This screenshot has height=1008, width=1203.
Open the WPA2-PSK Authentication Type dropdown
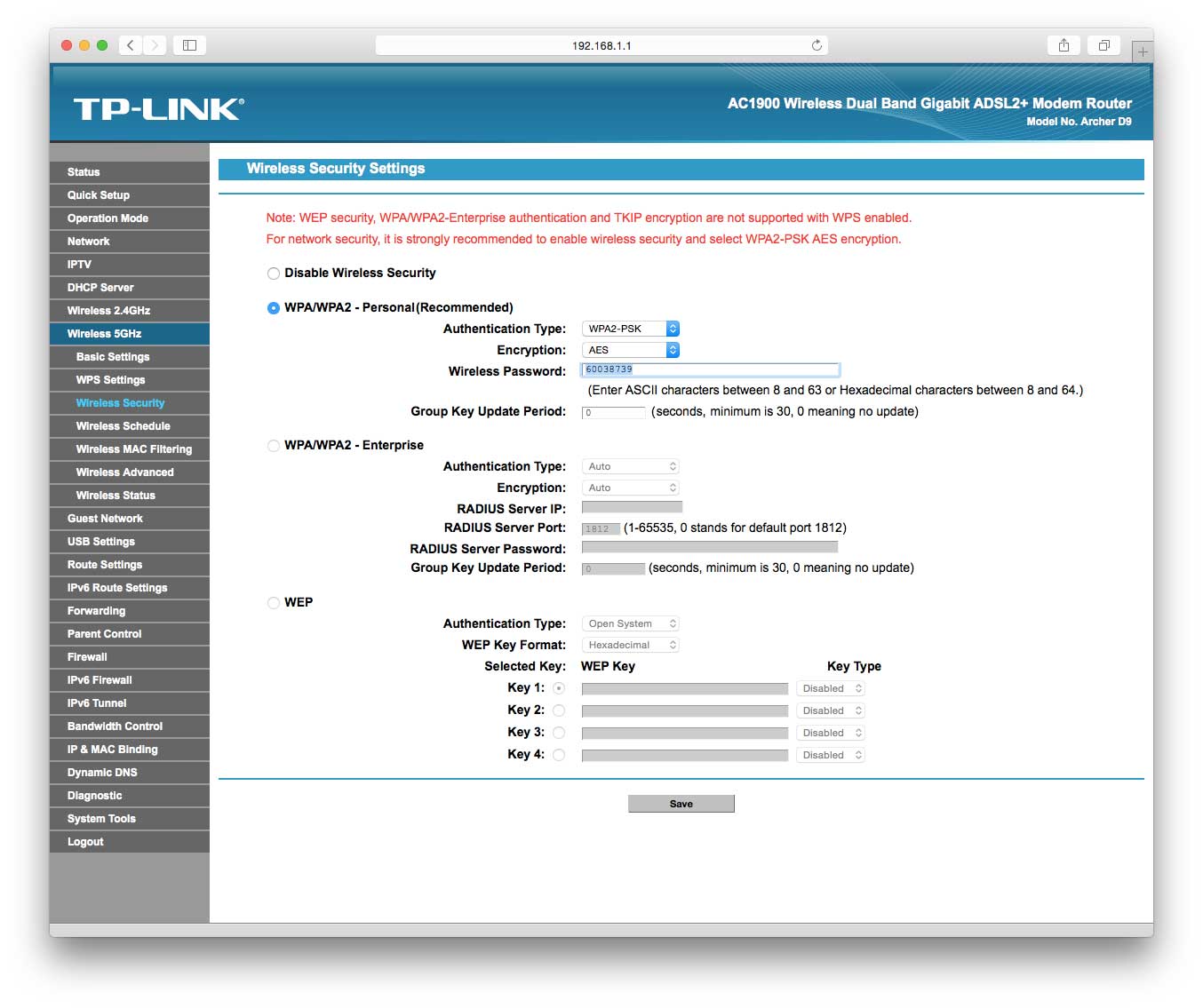pos(630,329)
